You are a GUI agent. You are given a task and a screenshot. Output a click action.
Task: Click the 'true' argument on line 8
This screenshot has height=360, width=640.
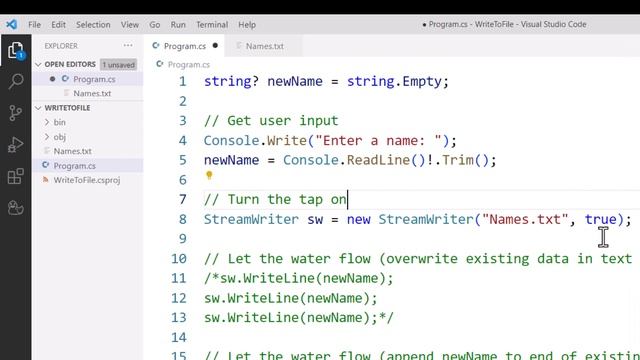click(x=600, y=219)
